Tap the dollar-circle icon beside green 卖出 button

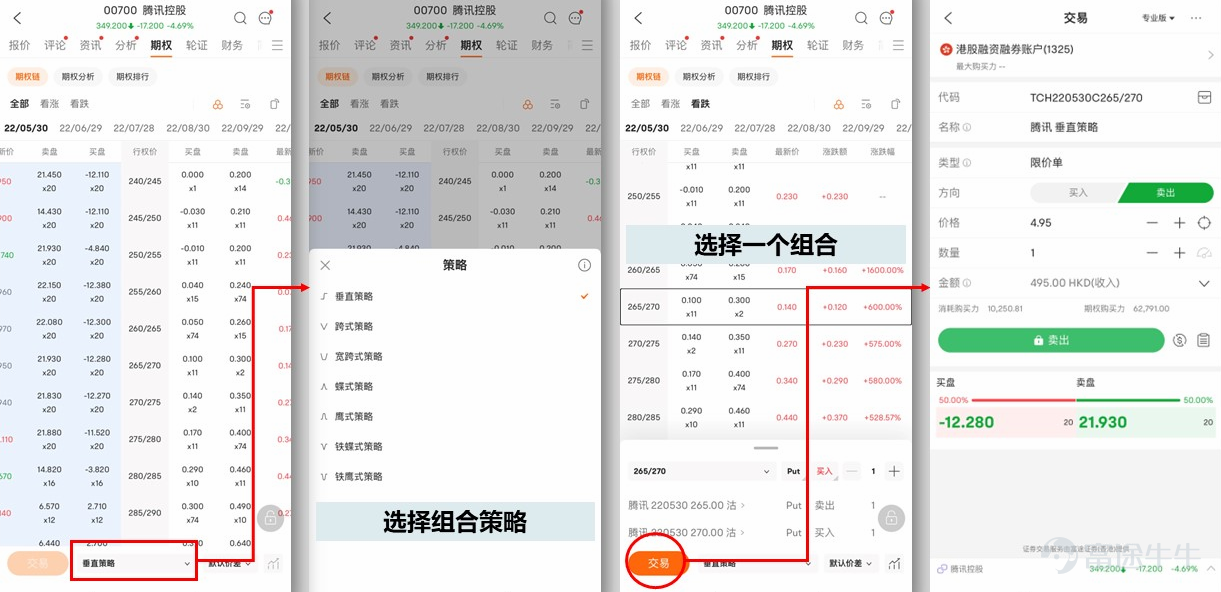pos(1180,340)
